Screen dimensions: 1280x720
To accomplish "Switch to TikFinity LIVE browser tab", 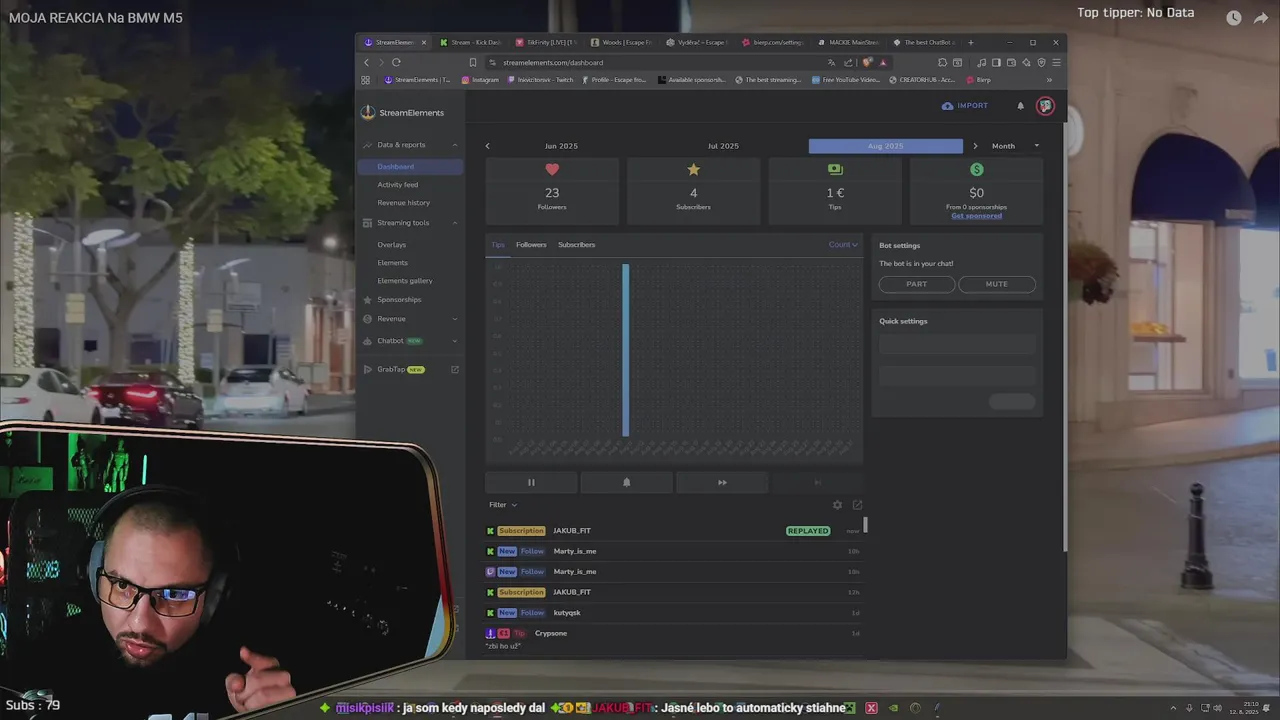I will coord(546,43).
